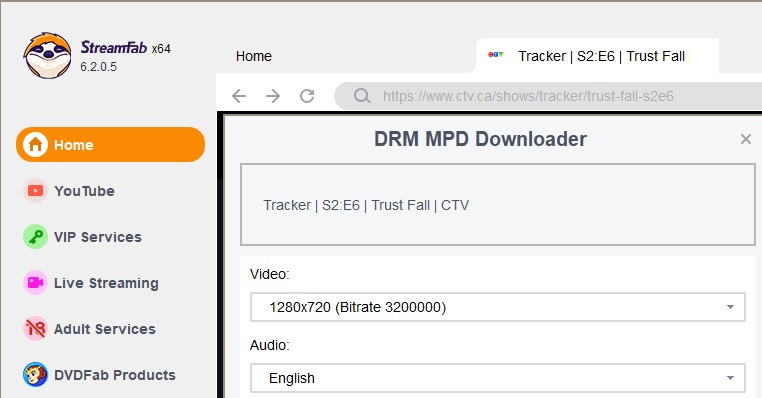
Task: Click the Adult Services 18 icon
Action: [x=35, y=329]
